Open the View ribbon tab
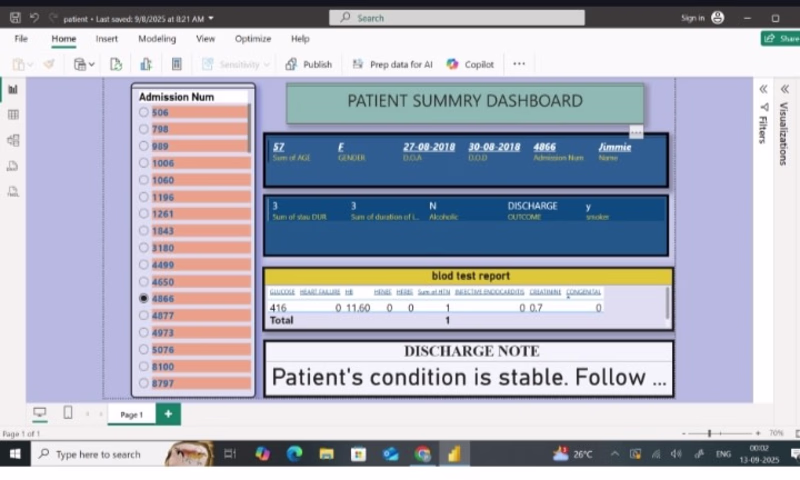 [x=206, y=39]
